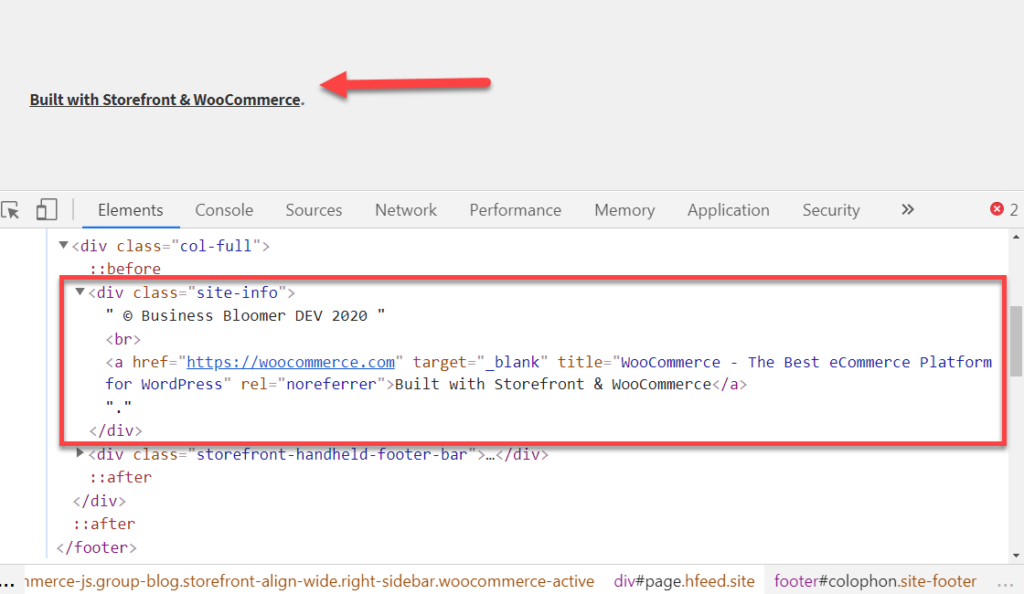This screenshot has width=1024, height=594.
Task: Select the Business Bloomer DEV 2020 text node
Action: [245, 316]
